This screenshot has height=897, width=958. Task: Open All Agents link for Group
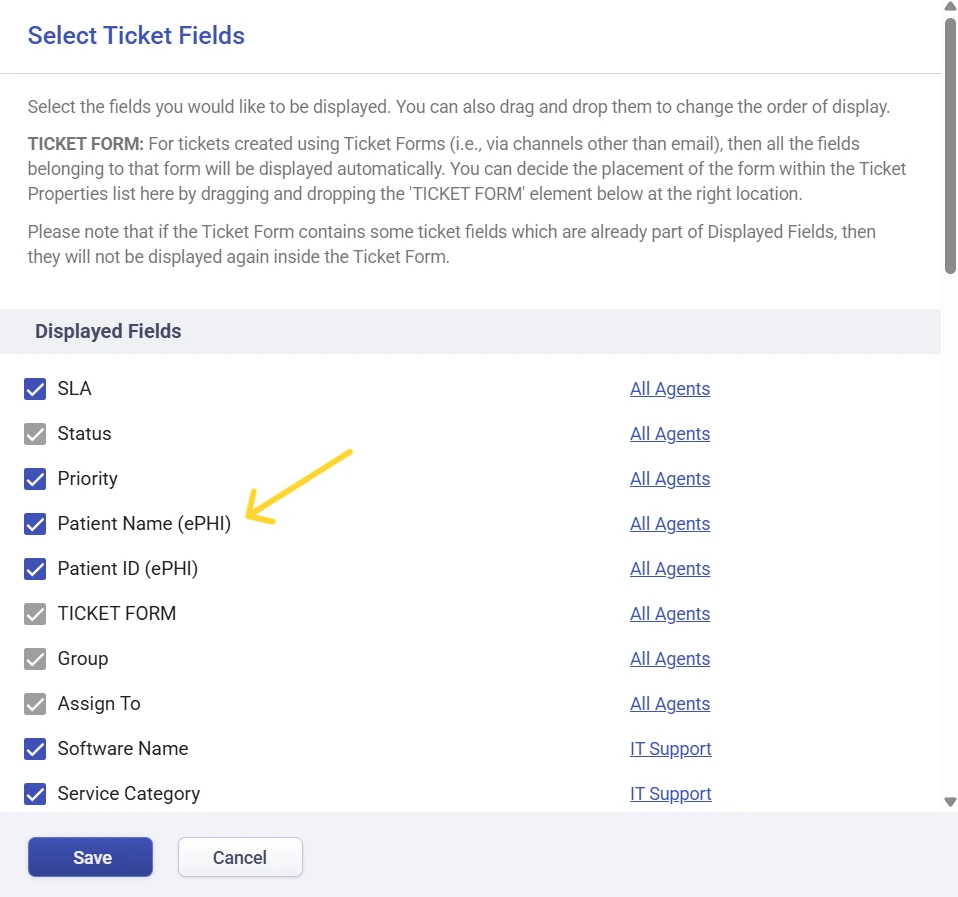(x=670, y=659)
